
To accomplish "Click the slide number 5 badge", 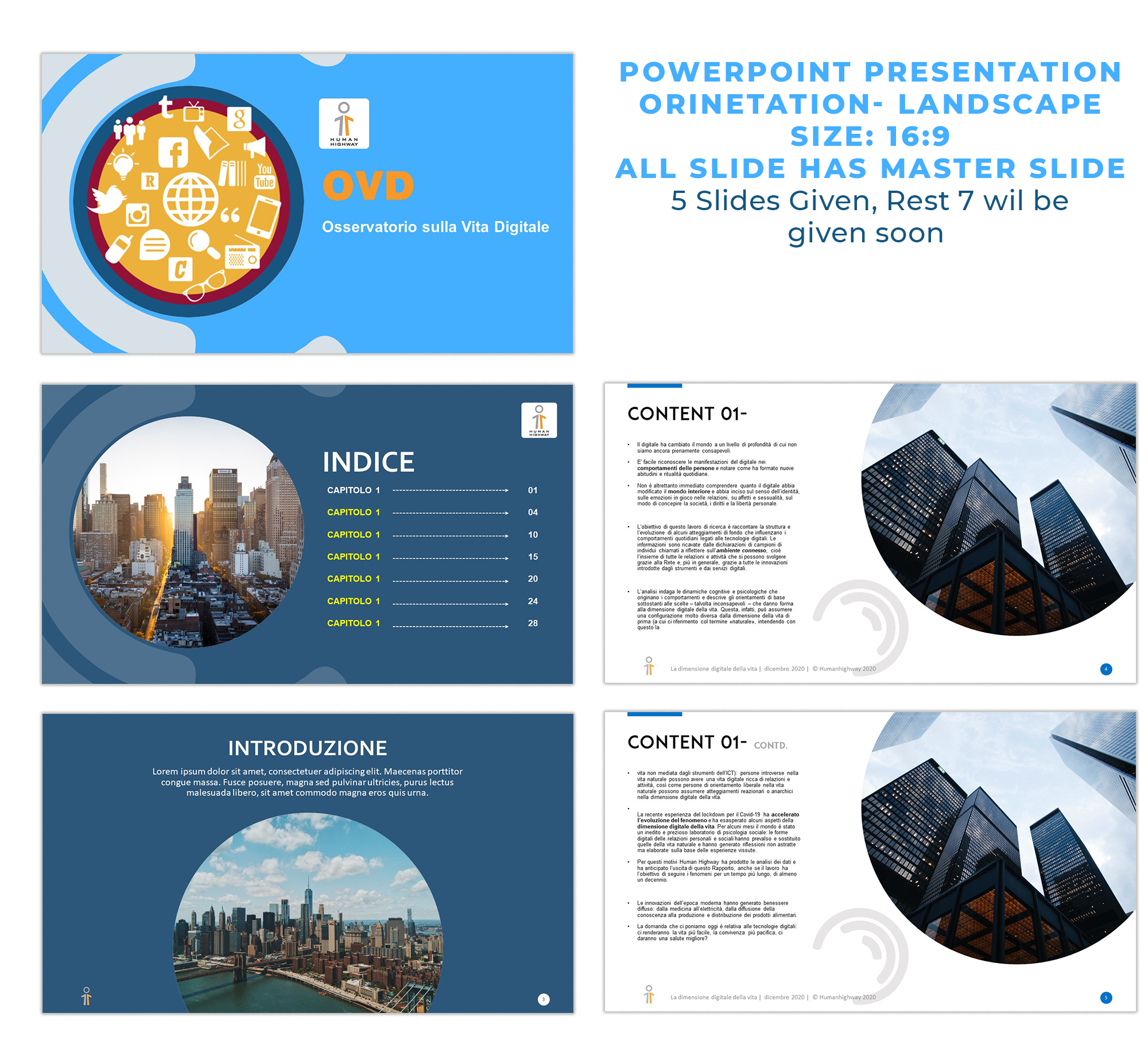I will point(1106,997).
